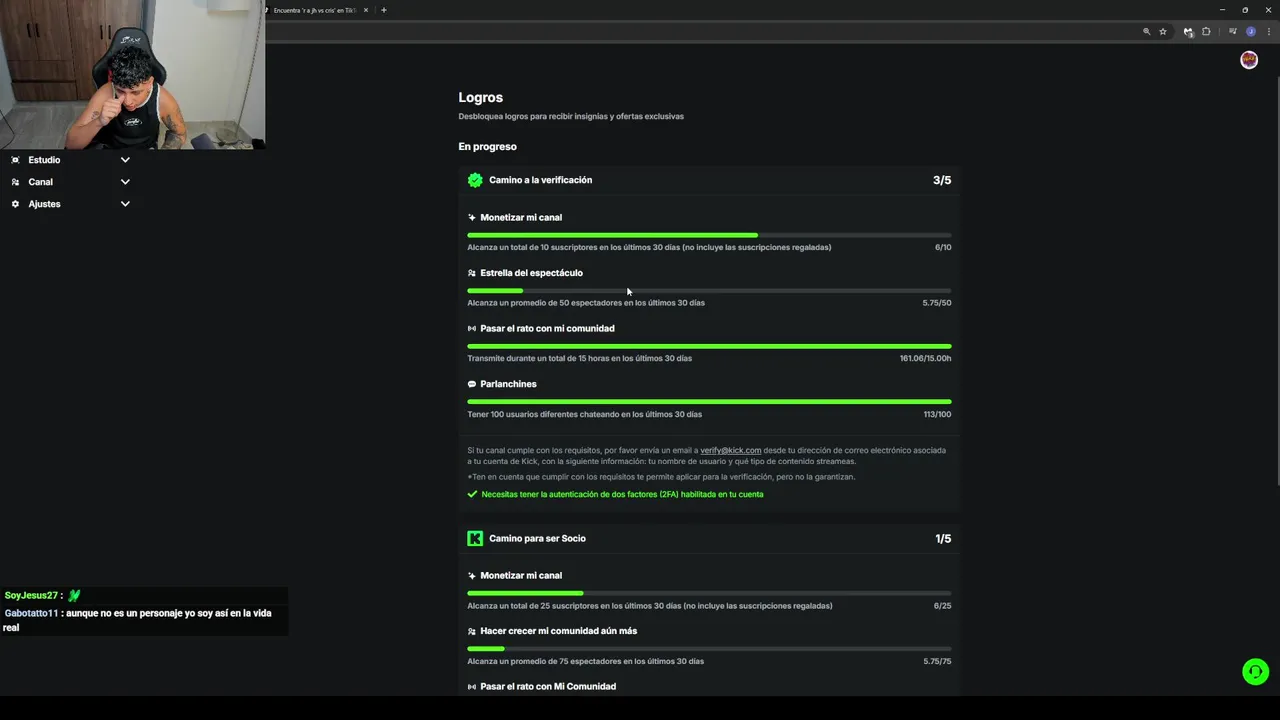Bookmark this page with the star icon
Image resolution: width=1280 pixels, height=720 pixels.
[x=1163, y=32]
